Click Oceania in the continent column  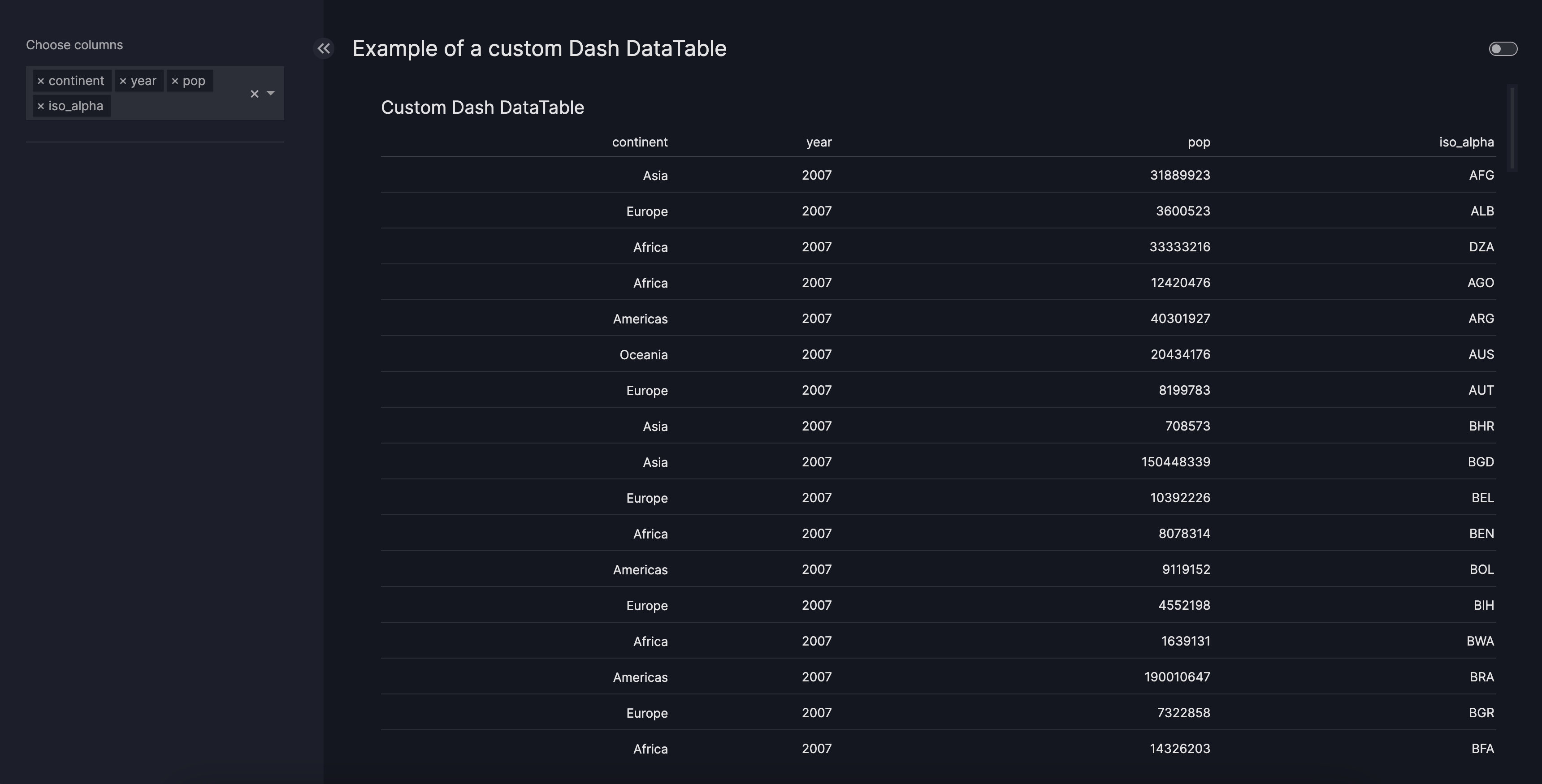(644, 355)
